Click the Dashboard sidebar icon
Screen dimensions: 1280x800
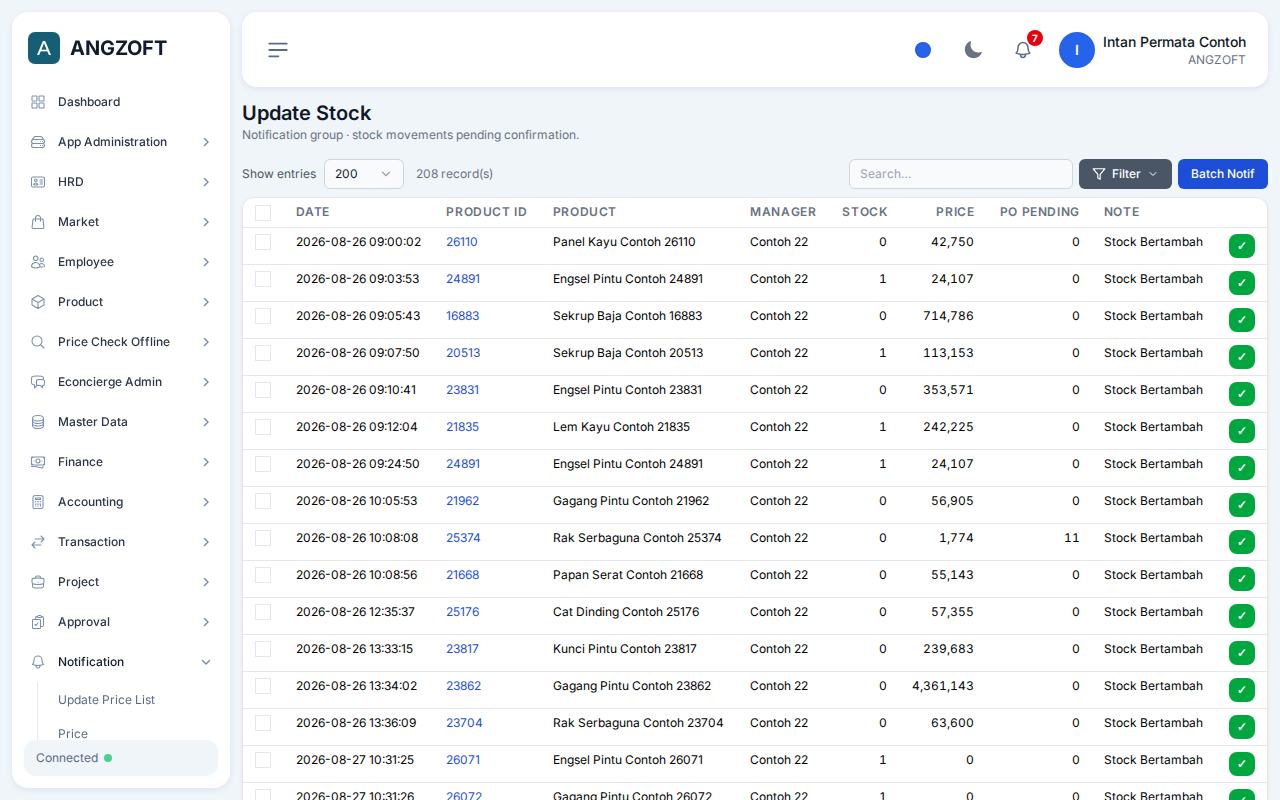38,102
